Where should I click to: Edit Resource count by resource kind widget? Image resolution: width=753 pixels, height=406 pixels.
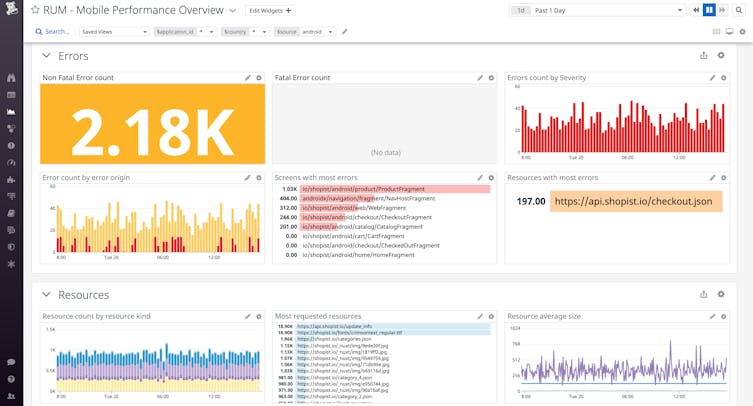click(x=247, y=317)
